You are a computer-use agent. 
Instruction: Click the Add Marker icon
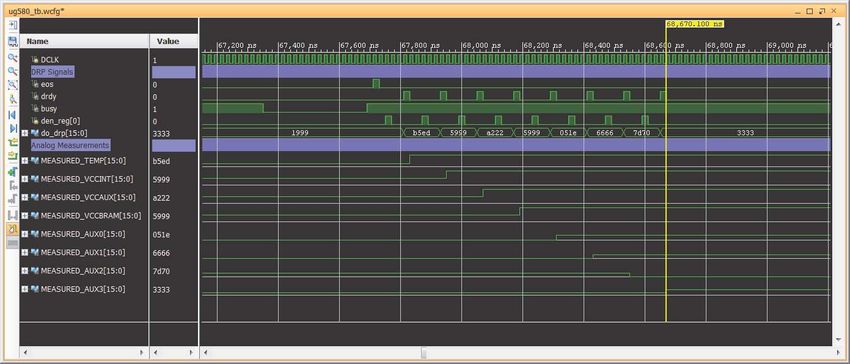(x=12, y=171)
